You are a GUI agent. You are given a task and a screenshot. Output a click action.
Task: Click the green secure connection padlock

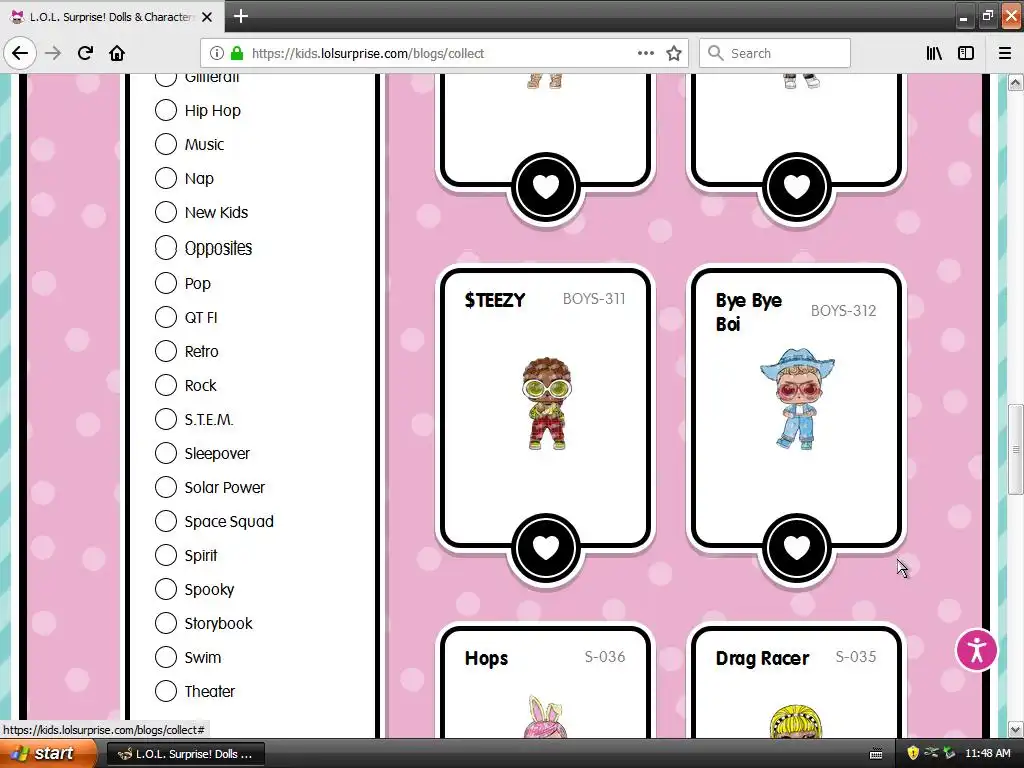click(237, 54)
